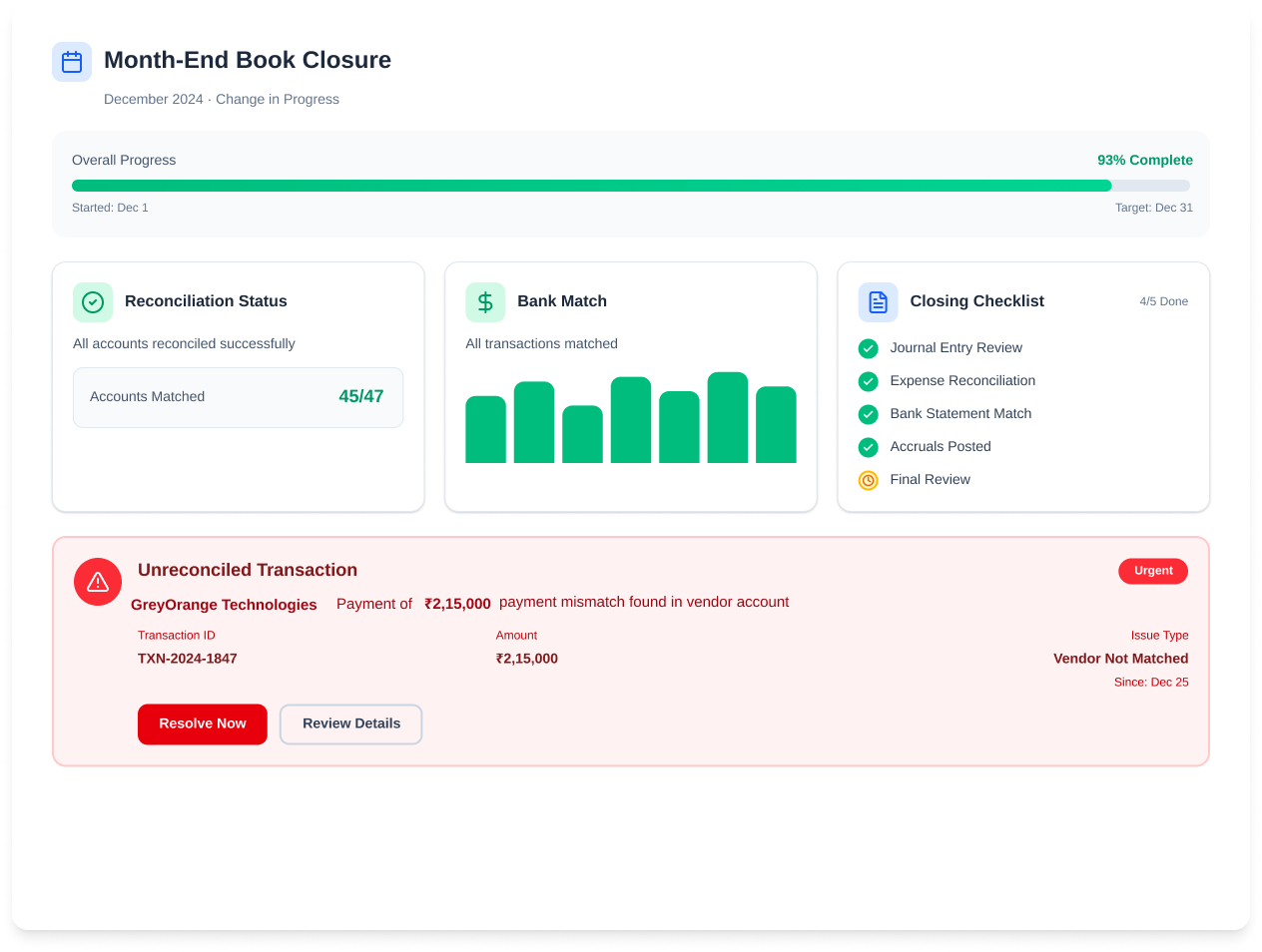This screenshot has height=952, width=1262.
Task: Click the calendar icon beside Month-End Book Closure
Action: 72,62
